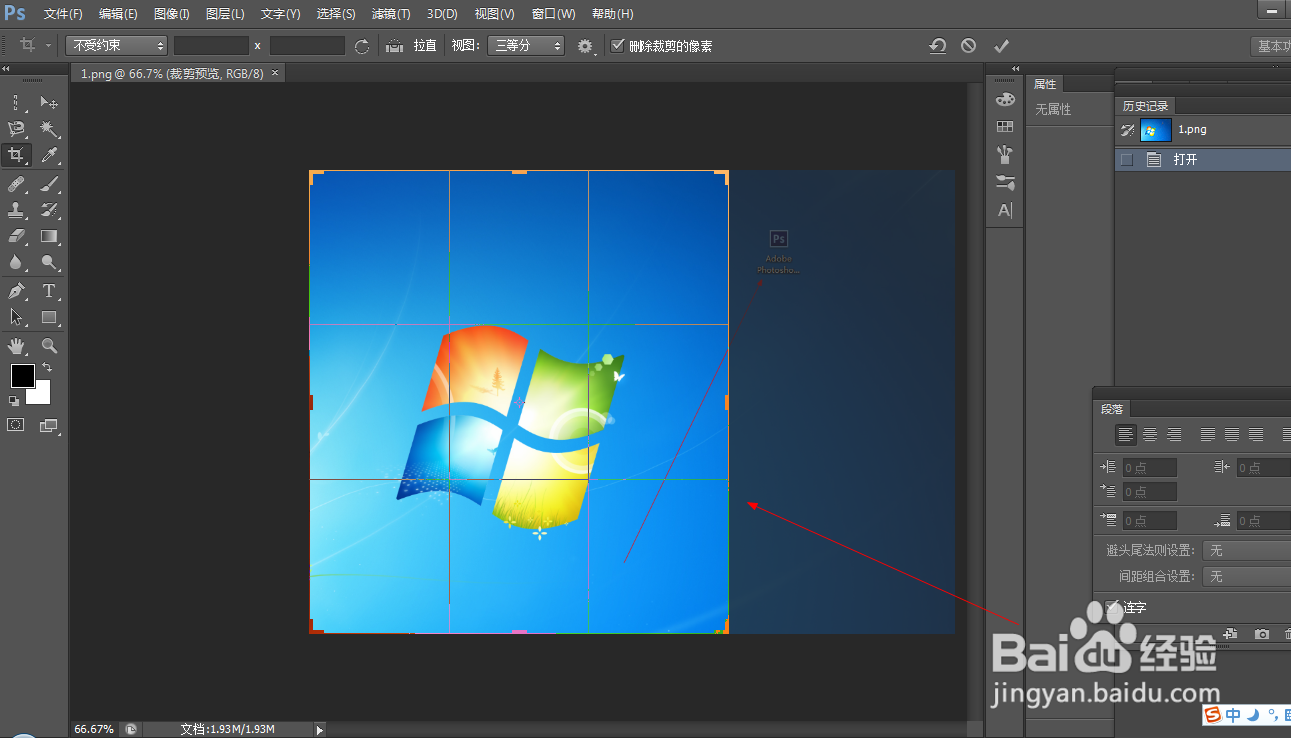Viewport: 1291px width, 738px height.
Task: Open the 基本功能 workspace switcher
Action: [x=1271, y=46]
